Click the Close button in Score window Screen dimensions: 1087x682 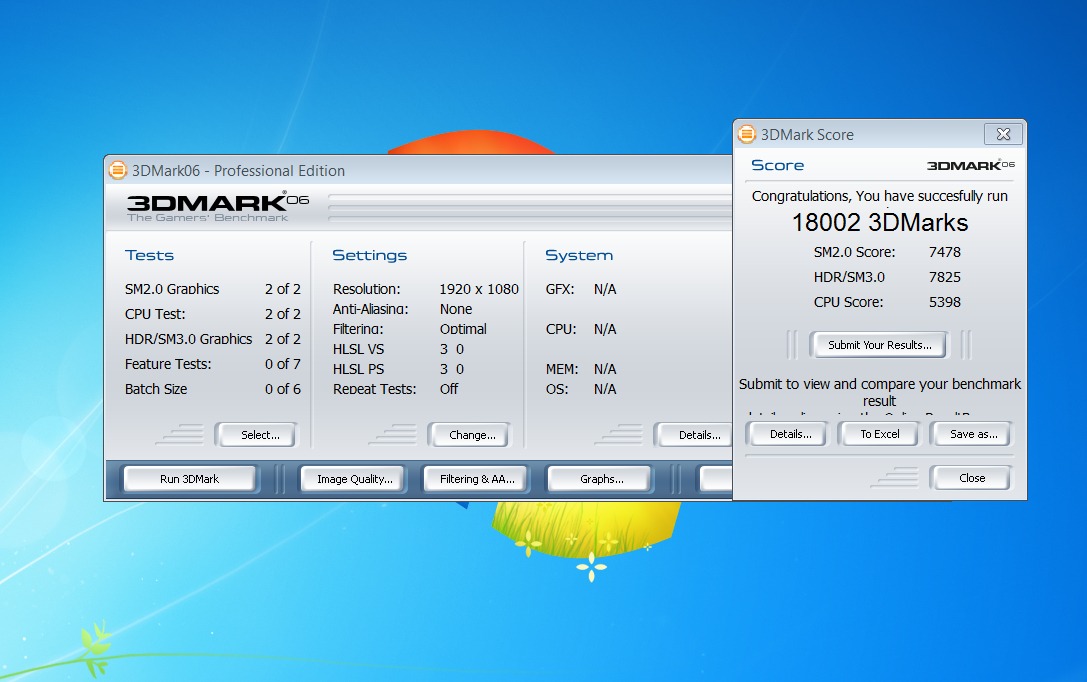click(971, 478)
